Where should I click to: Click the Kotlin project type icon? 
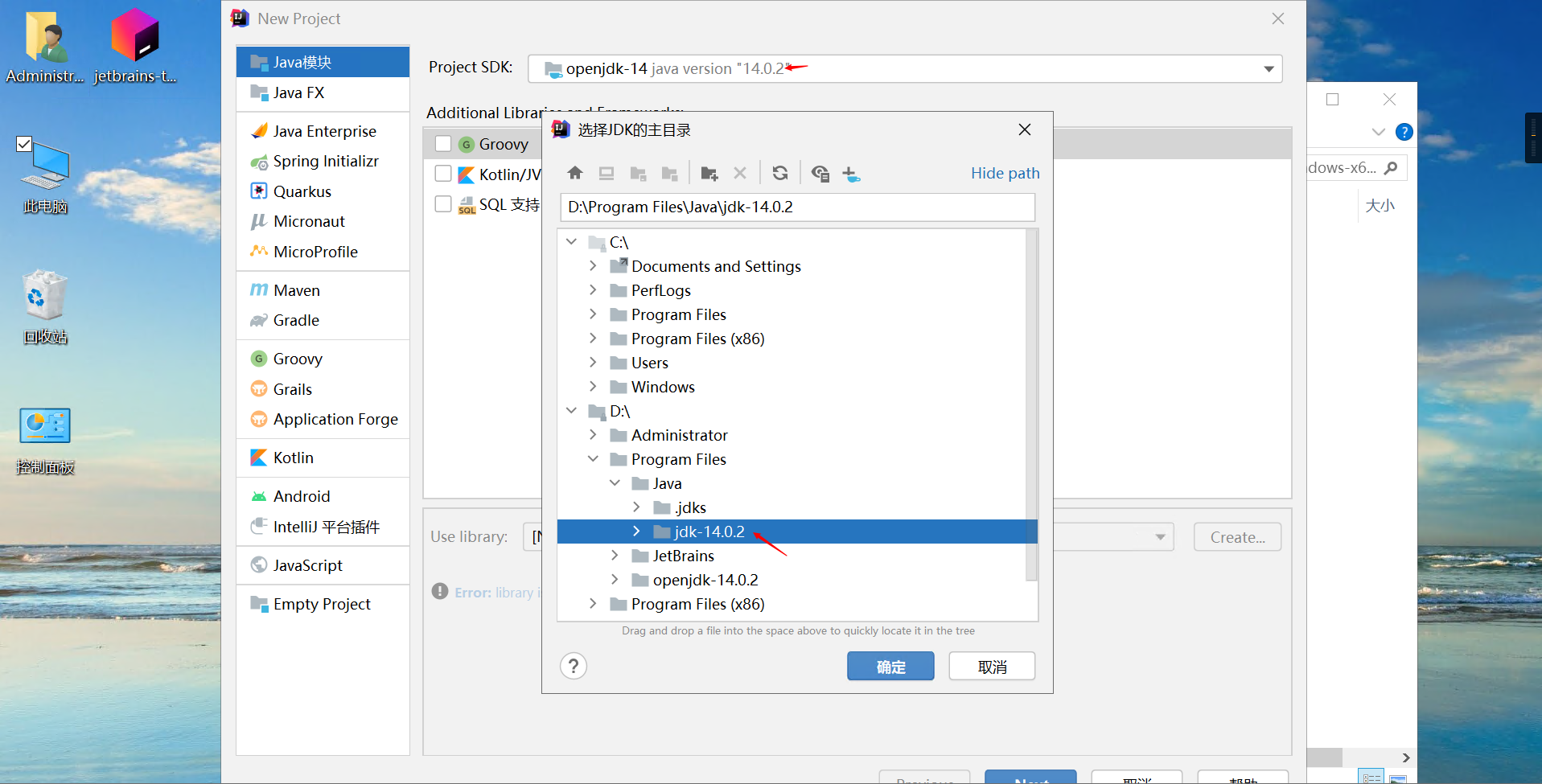click(x=258, y=458)
